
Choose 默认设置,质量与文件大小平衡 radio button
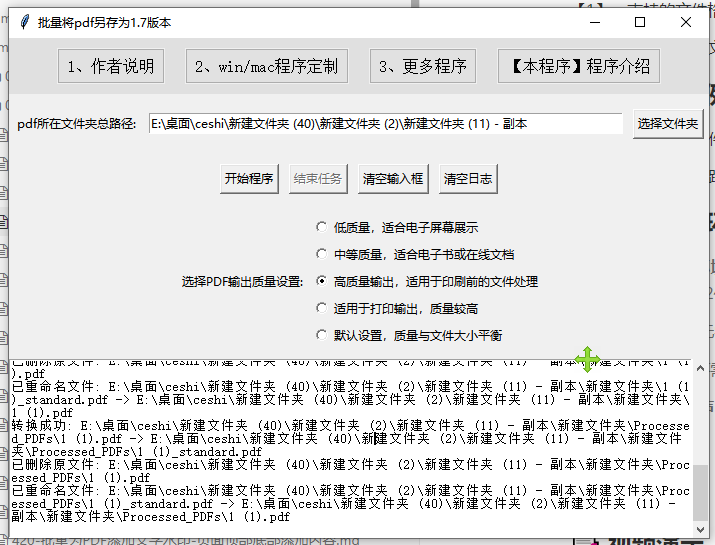point(409,336)
